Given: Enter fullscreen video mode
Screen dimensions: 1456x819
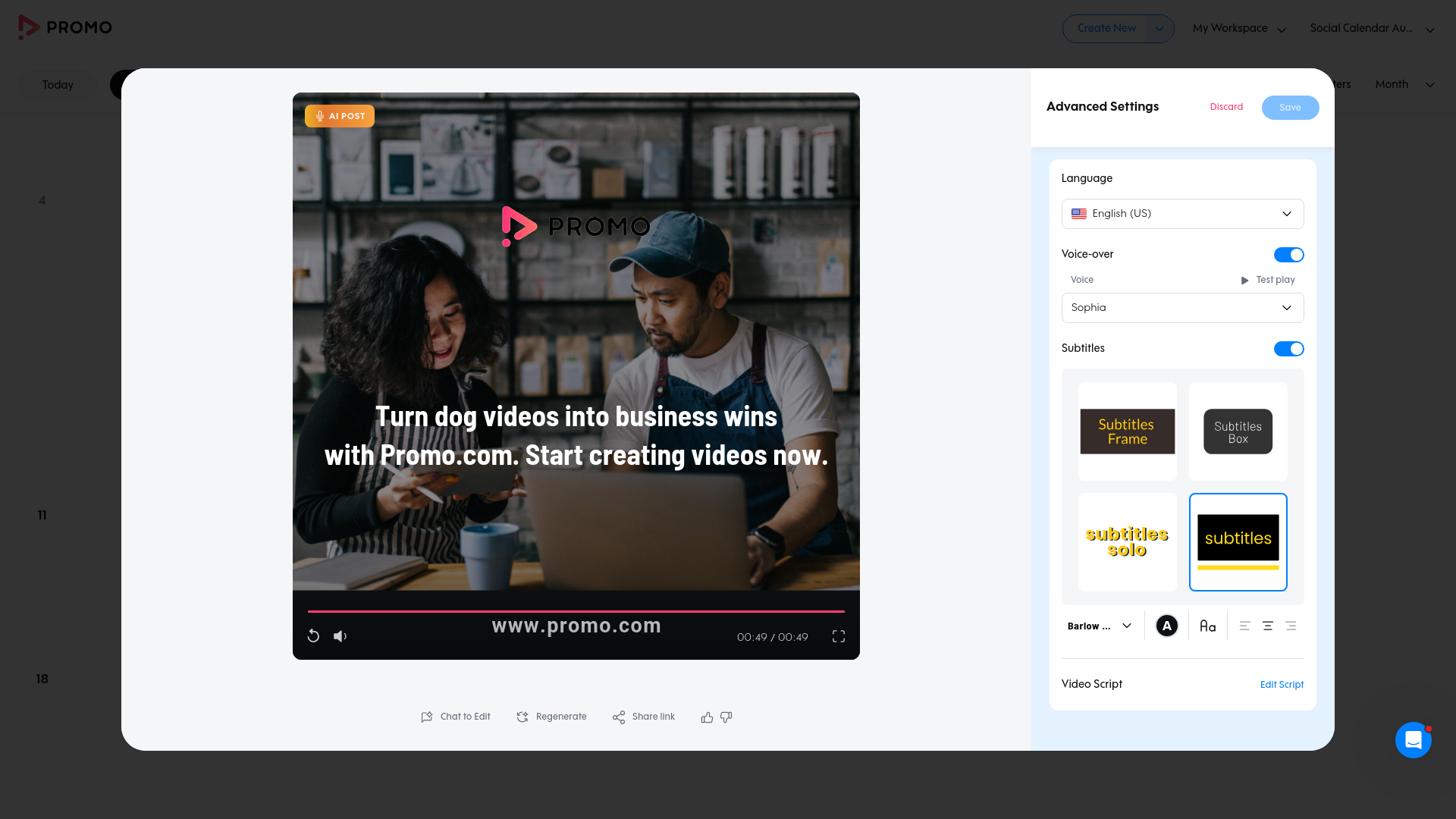Looking at the screenshot, I should pyautogui.click(x=839, y=636).
